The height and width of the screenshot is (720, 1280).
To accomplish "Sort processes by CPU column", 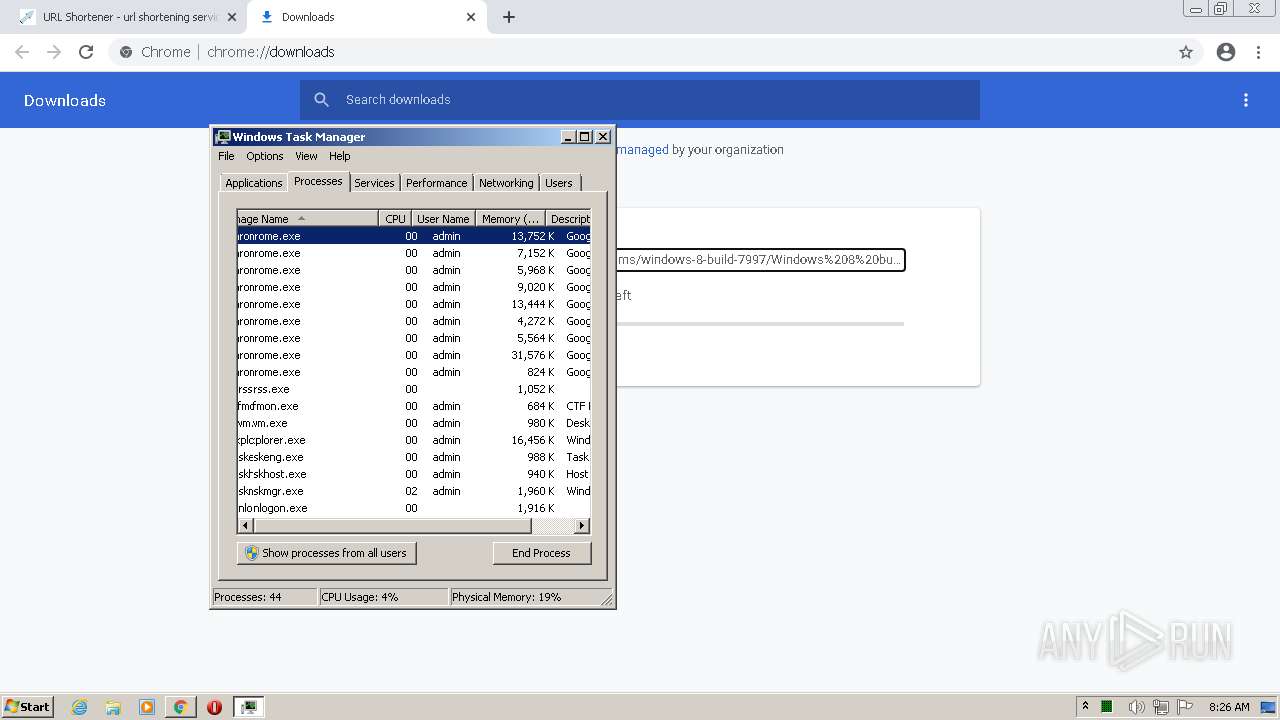I will (x=395, y=219).
